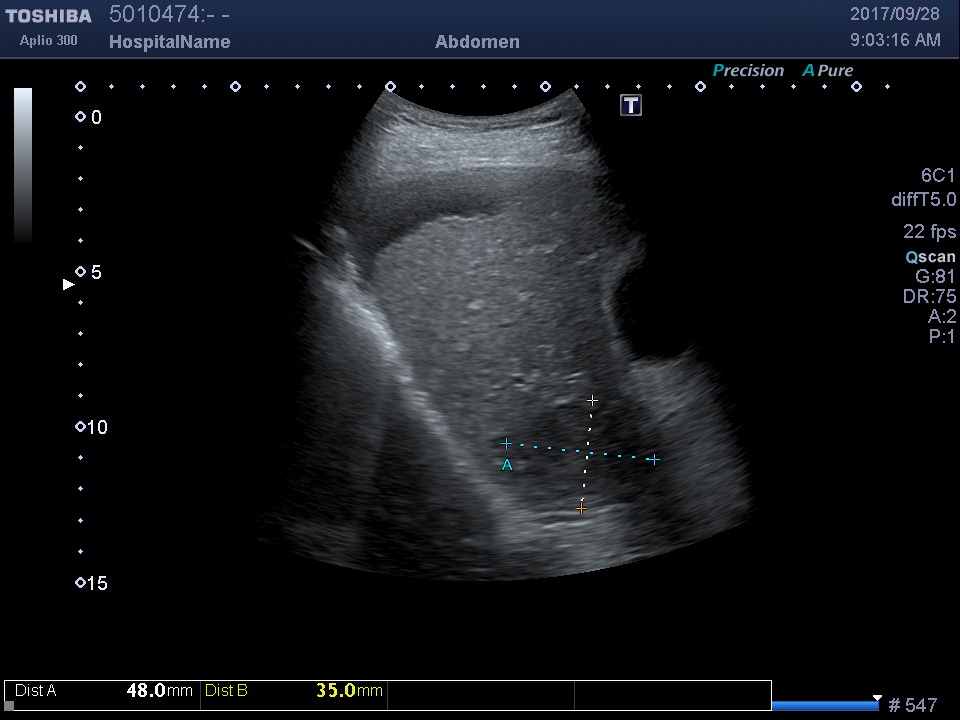Toggle the Precision imaging indicator
This screenshot has height=720, width=960.
tap(748, 71)
